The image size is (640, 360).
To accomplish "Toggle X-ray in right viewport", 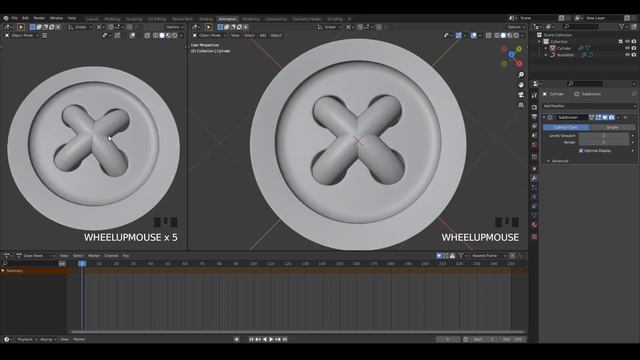I will [x=489, y=36].
